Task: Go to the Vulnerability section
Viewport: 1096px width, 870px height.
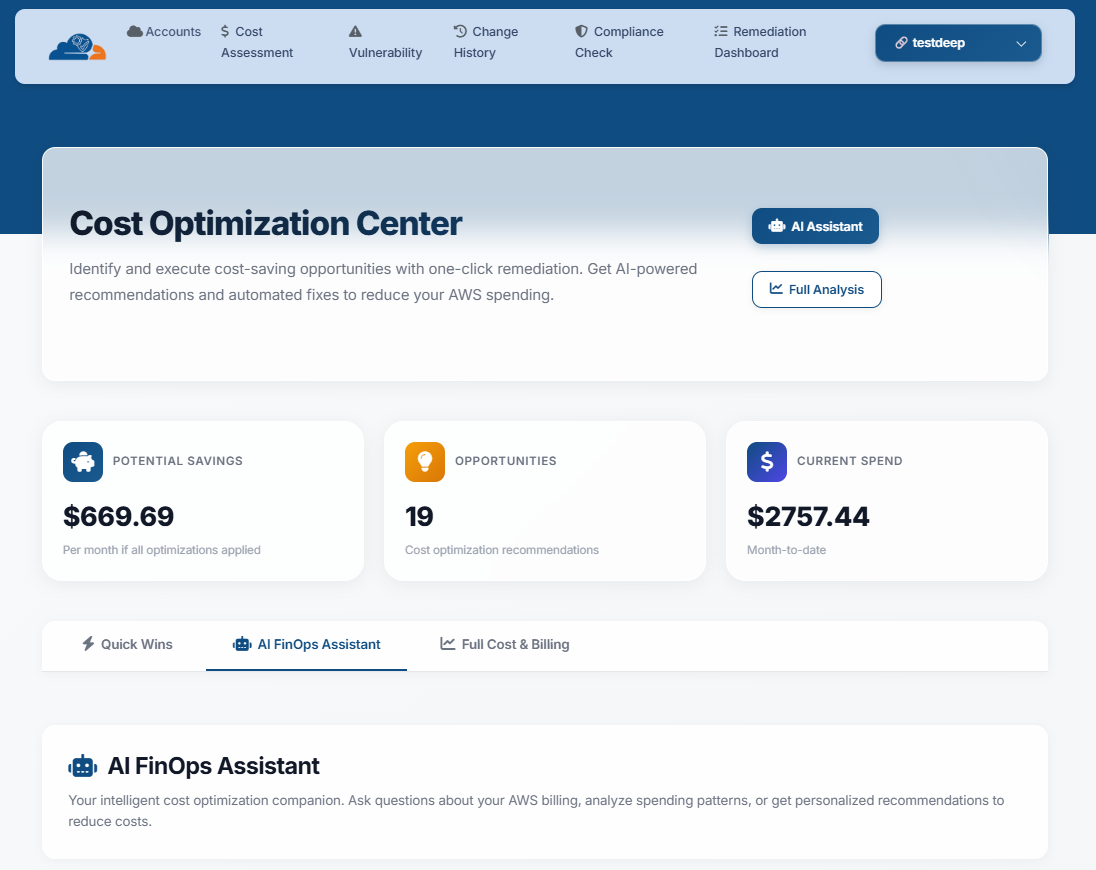Action: (x=385, y=42)
